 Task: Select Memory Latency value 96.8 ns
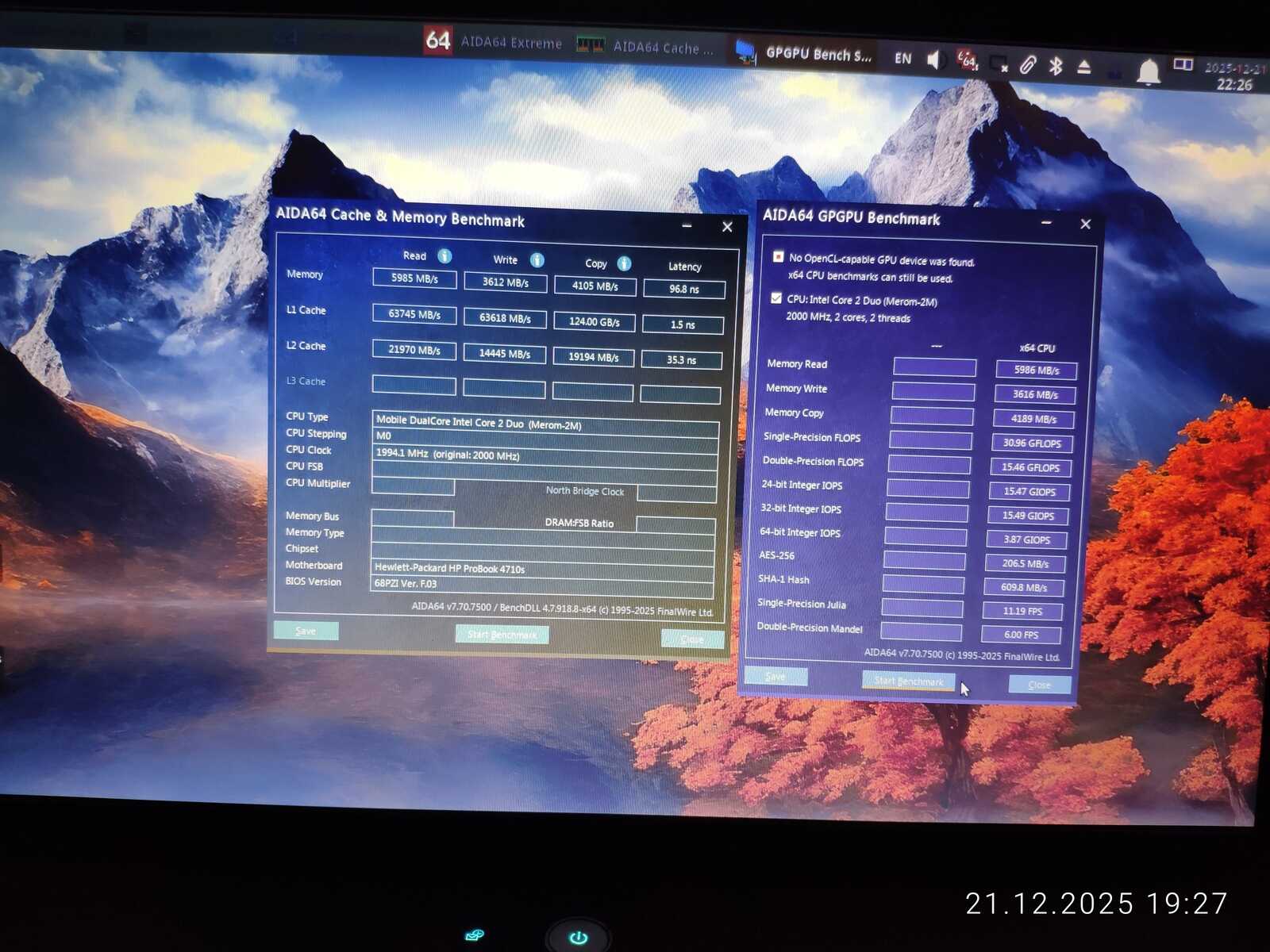click(x=683, y=289)
